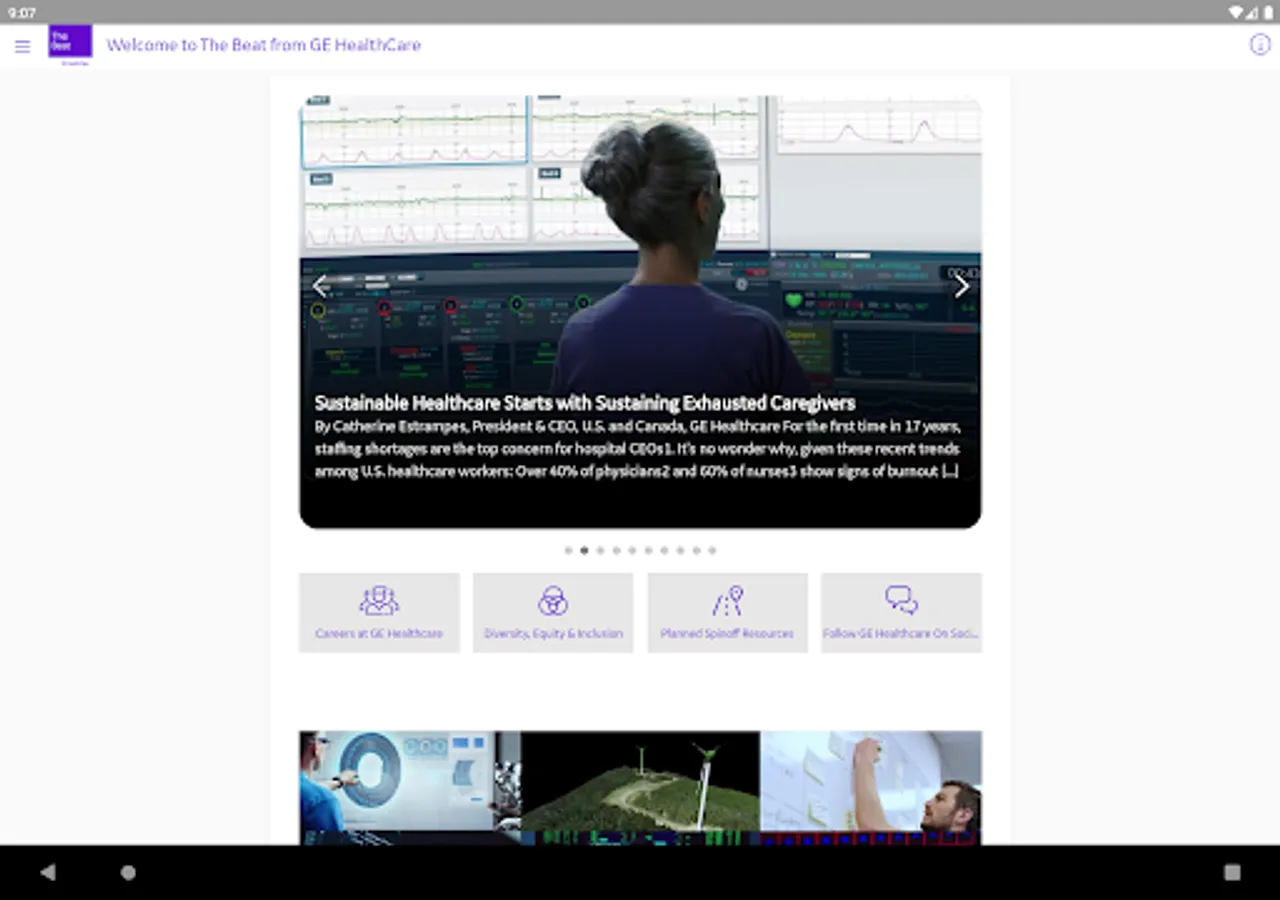
Task: Open Careers at GE Healthcare tile
Action: point(379,613)
